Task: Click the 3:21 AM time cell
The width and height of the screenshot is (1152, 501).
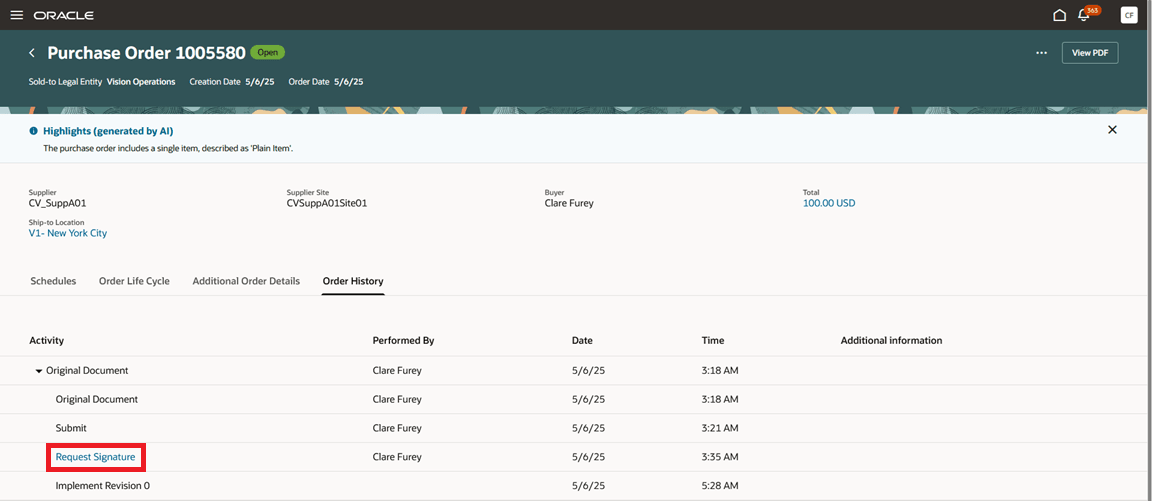Action: (720, 428)
